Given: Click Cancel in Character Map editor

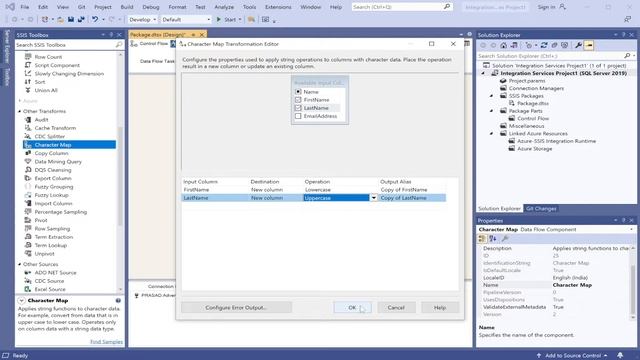Looking at the screenshot, I should [396, 307].
